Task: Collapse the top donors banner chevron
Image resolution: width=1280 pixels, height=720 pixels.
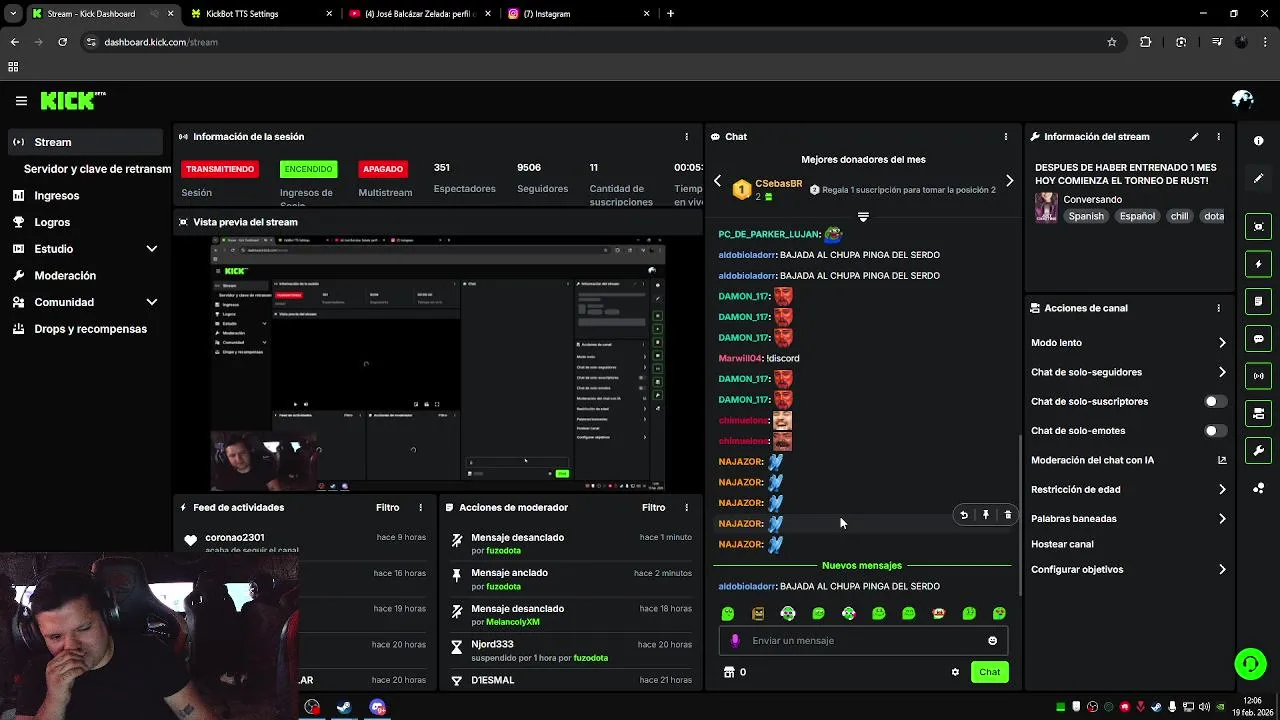Action: [x=863, y=216]
